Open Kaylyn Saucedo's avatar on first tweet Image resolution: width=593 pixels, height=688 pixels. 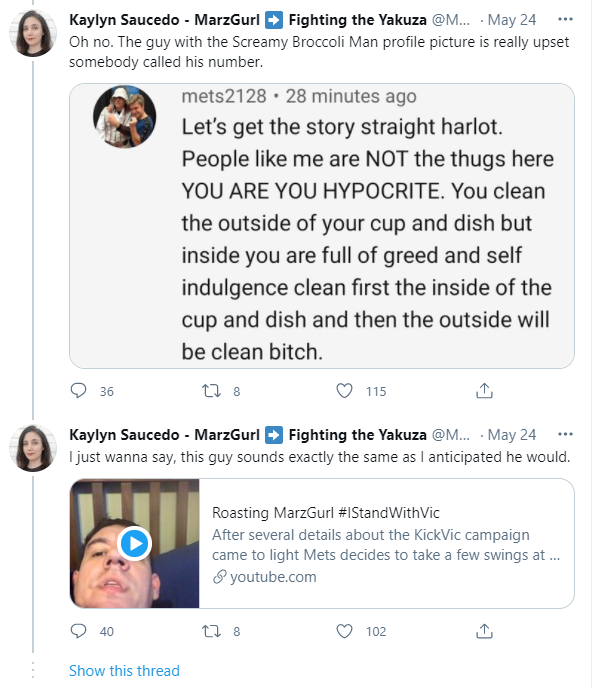[x=33, y=33]
